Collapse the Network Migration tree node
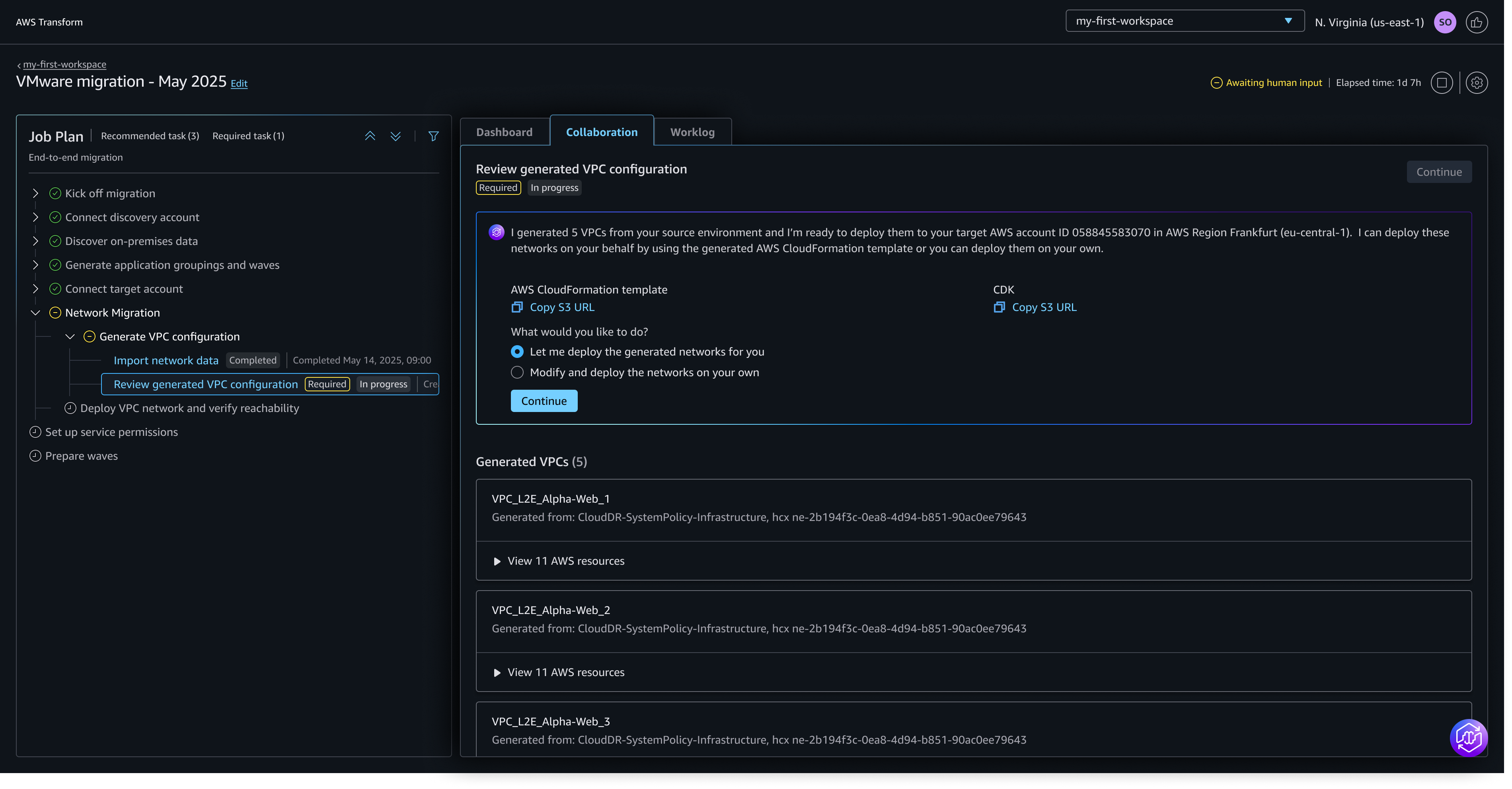Viewport: 1512px width, 789px height. pos(35,313)
